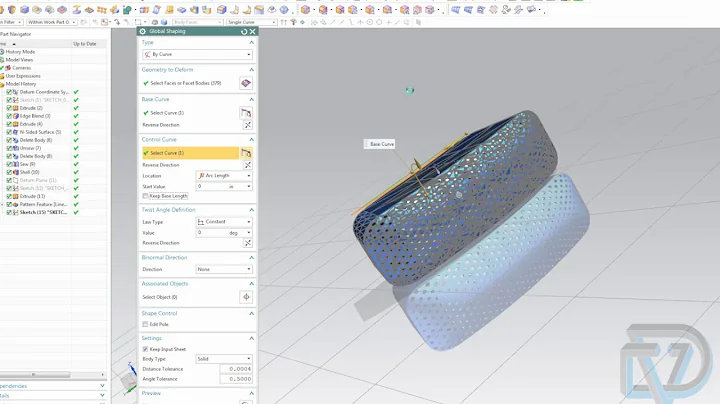Open the Location Arc Length dropdown
This screenshot has width=720, height=404.
point(224,176)
